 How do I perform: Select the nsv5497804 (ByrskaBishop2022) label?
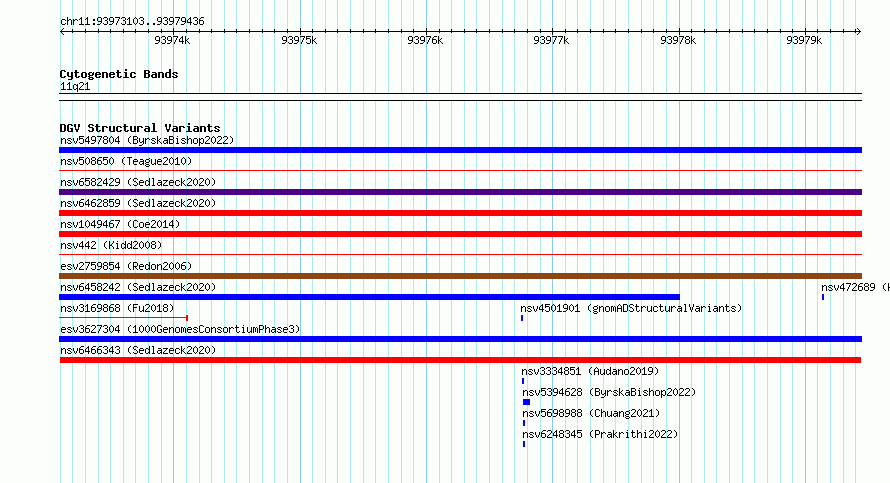point(147,140)
